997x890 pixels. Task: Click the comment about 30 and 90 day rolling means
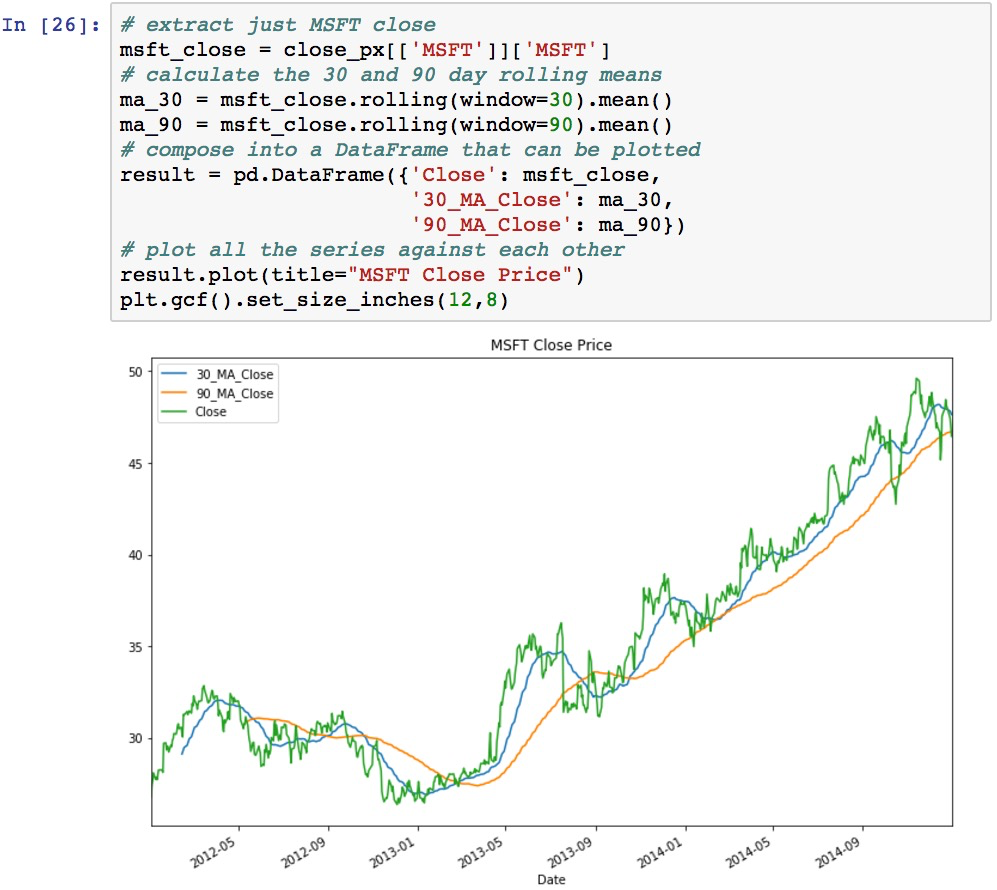tap(391, 74)
